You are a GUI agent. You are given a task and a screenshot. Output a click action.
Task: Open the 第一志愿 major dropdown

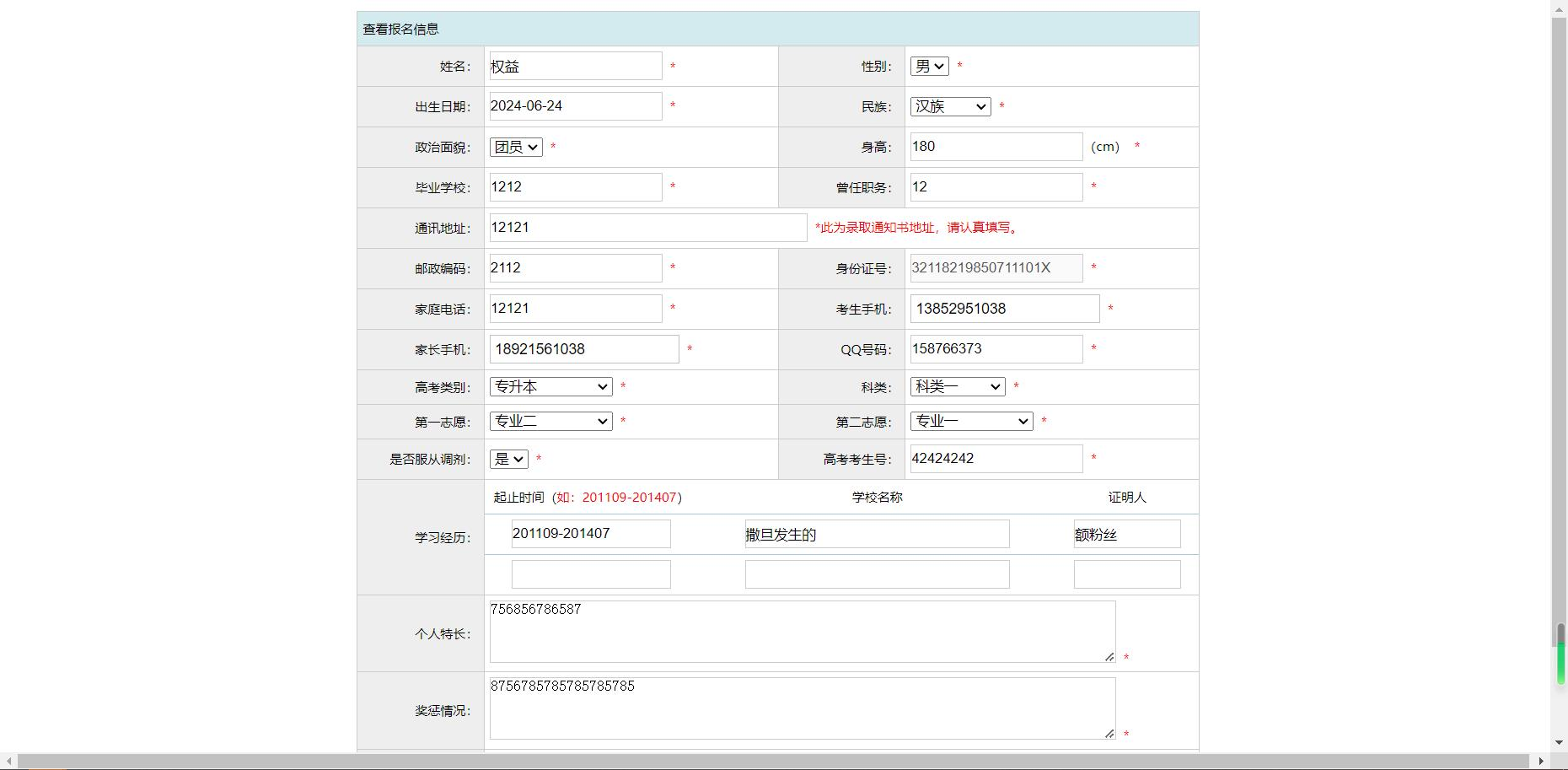click(x=550, y=421)
